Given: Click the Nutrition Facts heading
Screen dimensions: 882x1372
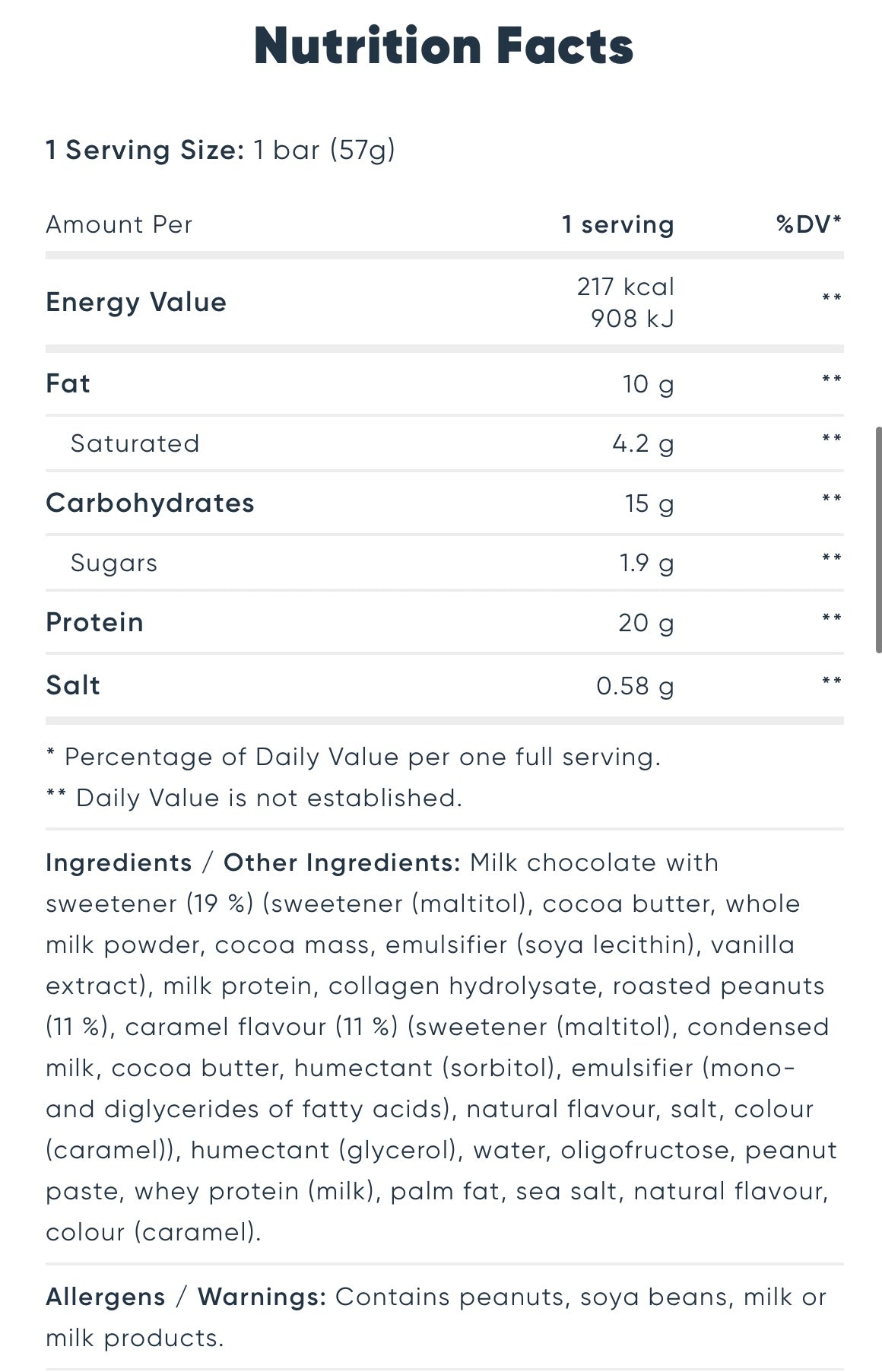Looking at the screenshot, I should tap(443, 46).
